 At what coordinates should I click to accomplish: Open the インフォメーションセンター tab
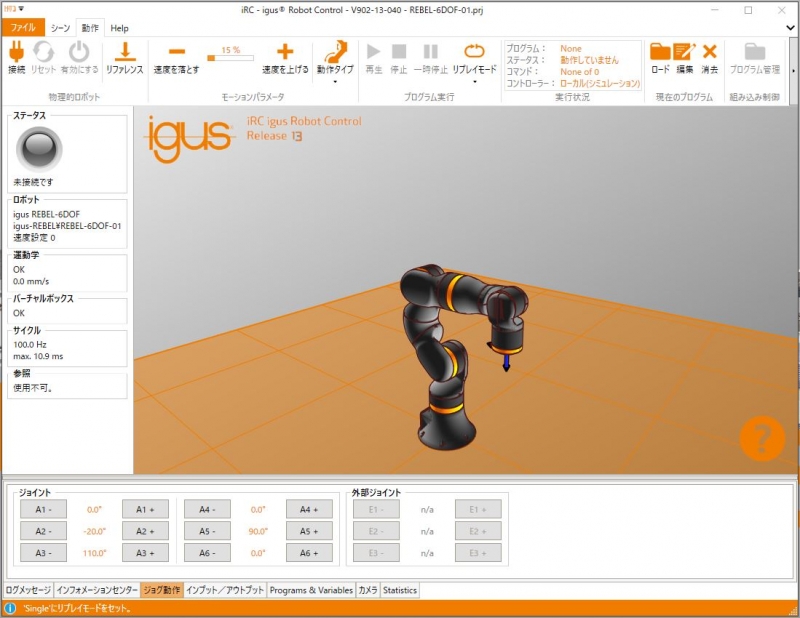97,590
